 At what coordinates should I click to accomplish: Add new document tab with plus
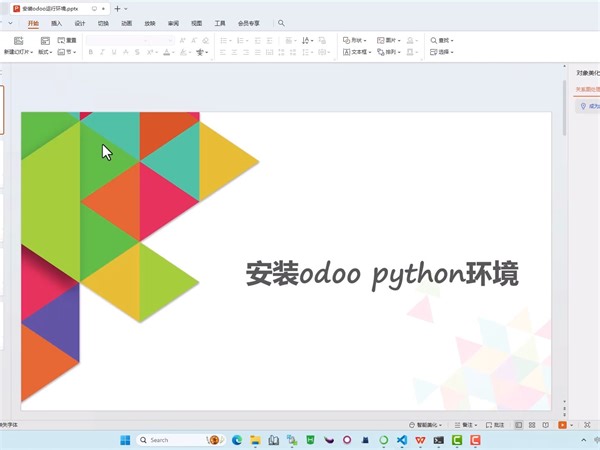click(117, 8)
